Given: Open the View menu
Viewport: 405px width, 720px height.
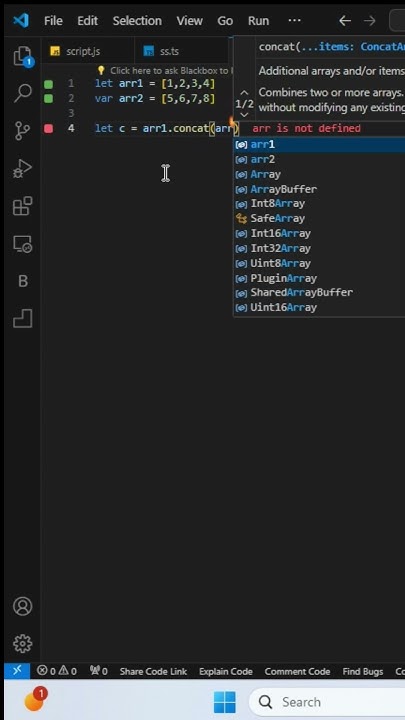Looking at the screenshot, I should tap(189, 21).
